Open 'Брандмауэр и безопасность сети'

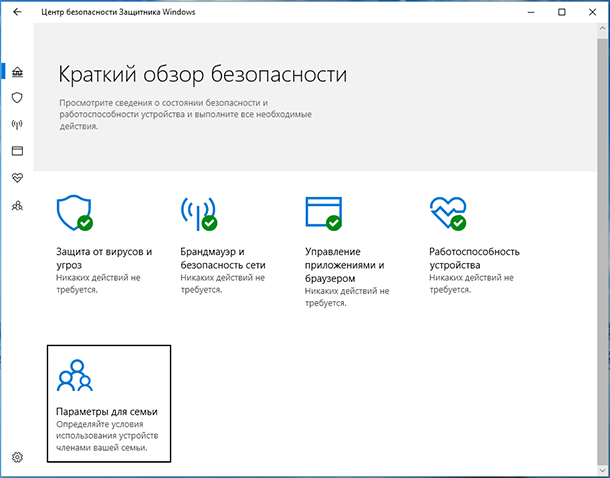223,258
